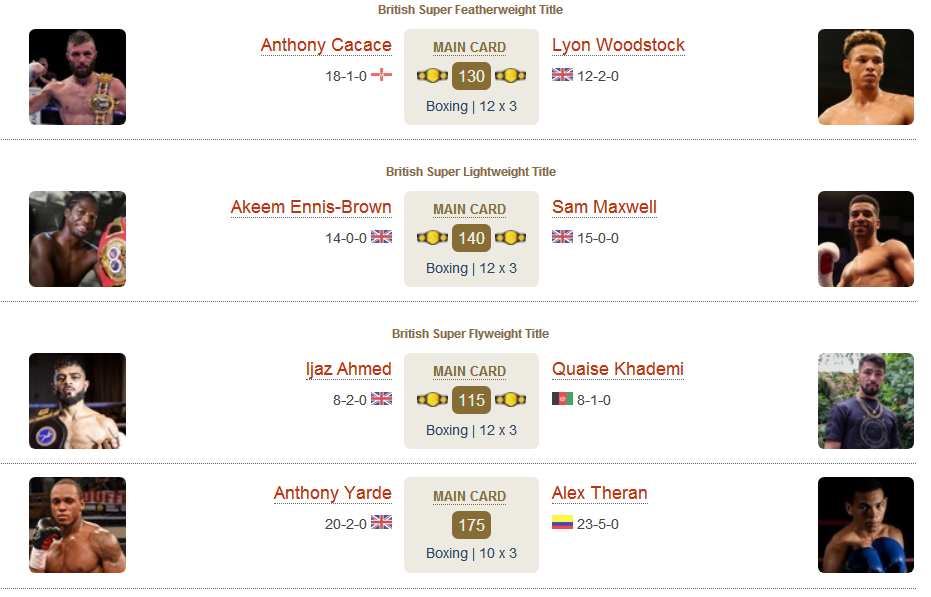
Task: Click the Colombia flag beside Alex Theran's record
Action: point(562,523)
